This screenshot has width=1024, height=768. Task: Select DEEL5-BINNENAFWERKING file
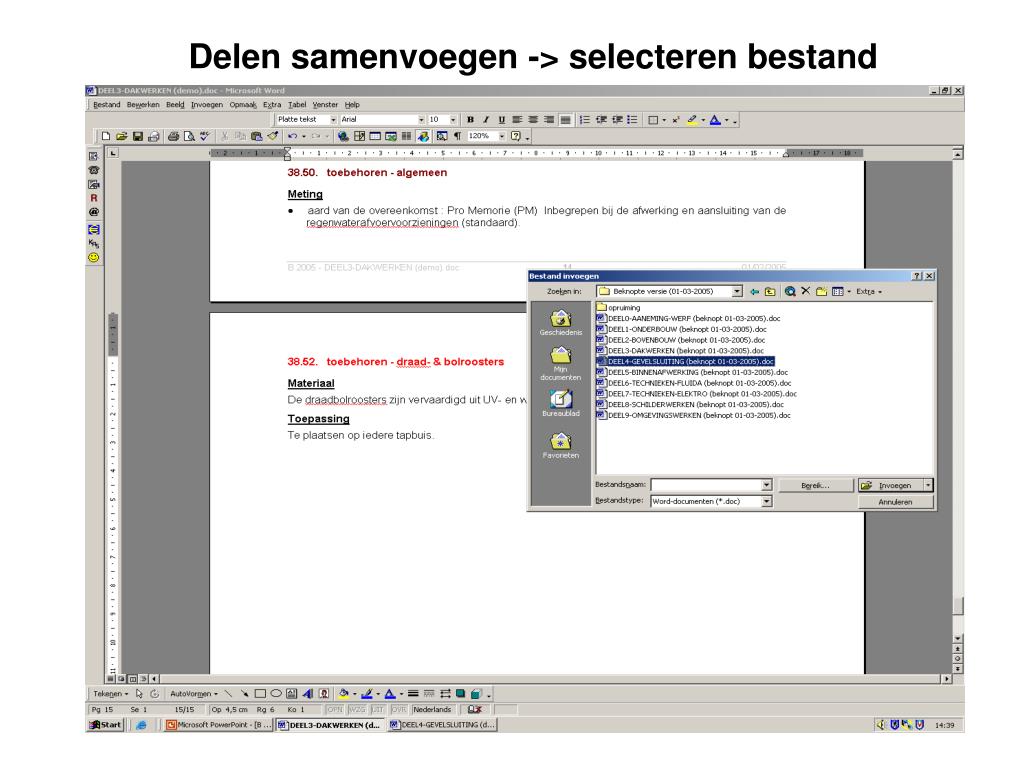click(692, 372)
